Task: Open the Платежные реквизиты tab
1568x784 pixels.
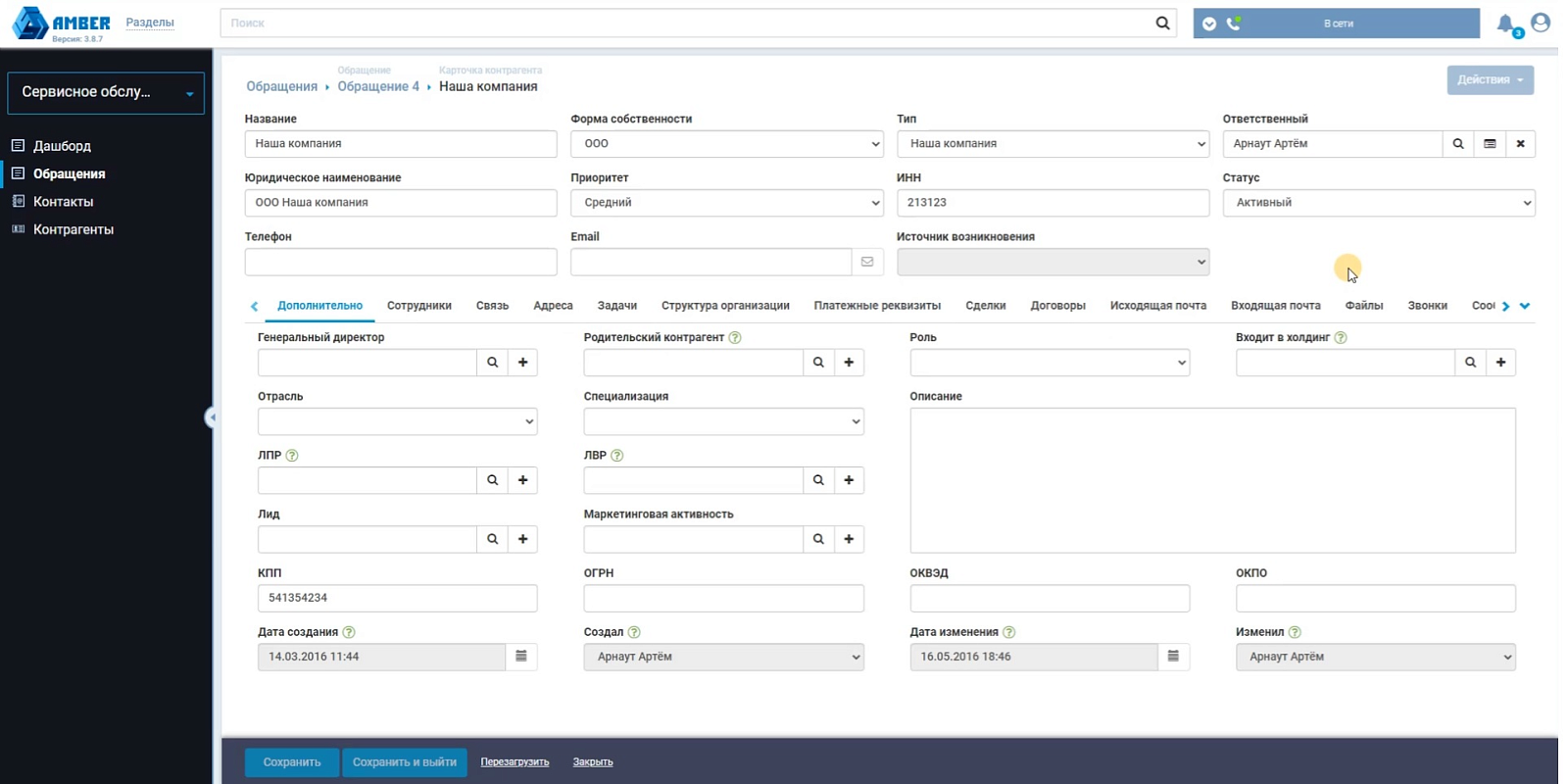Action: (877, 306)
